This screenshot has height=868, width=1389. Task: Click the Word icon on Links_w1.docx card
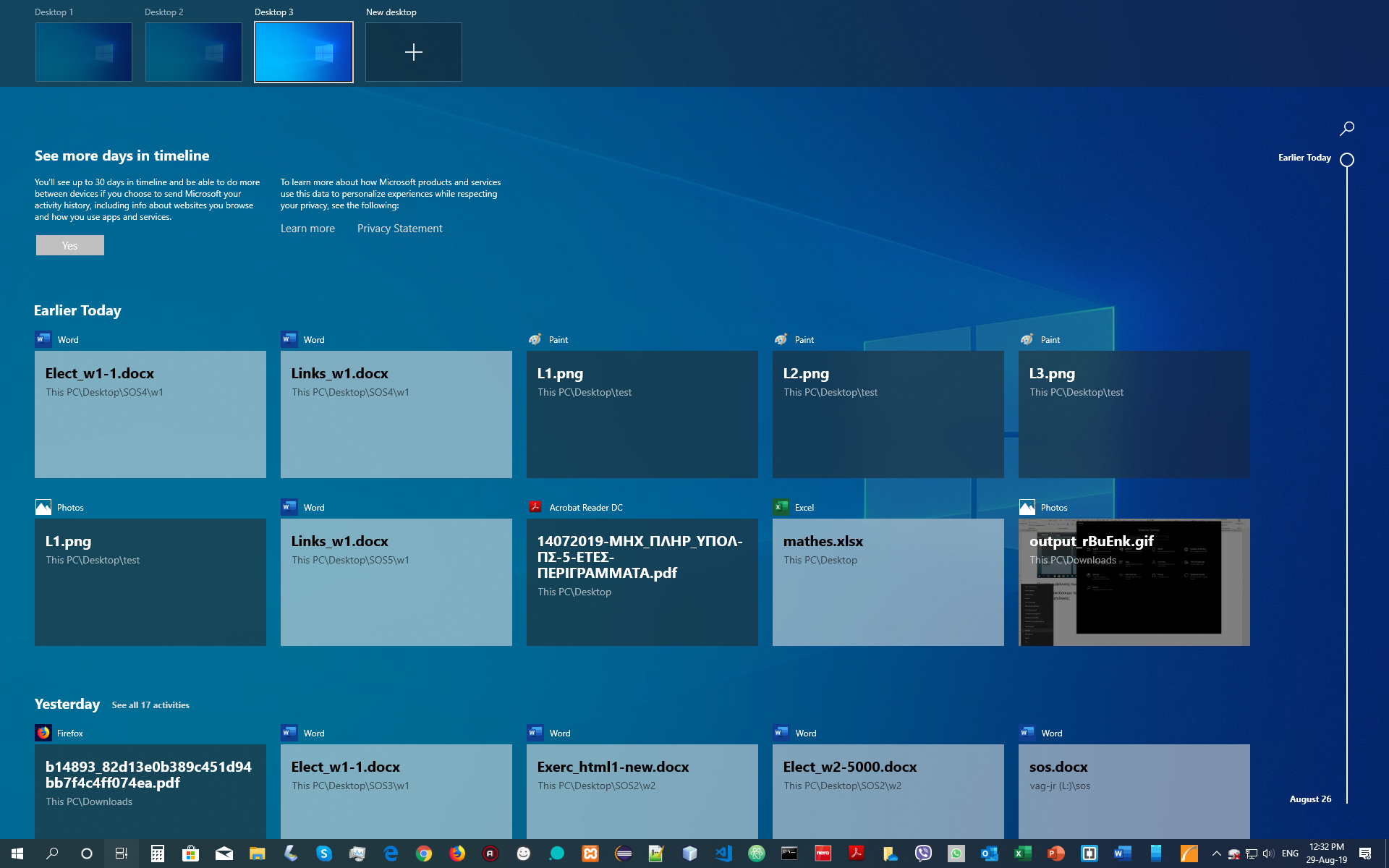click(x=290, y=339)
